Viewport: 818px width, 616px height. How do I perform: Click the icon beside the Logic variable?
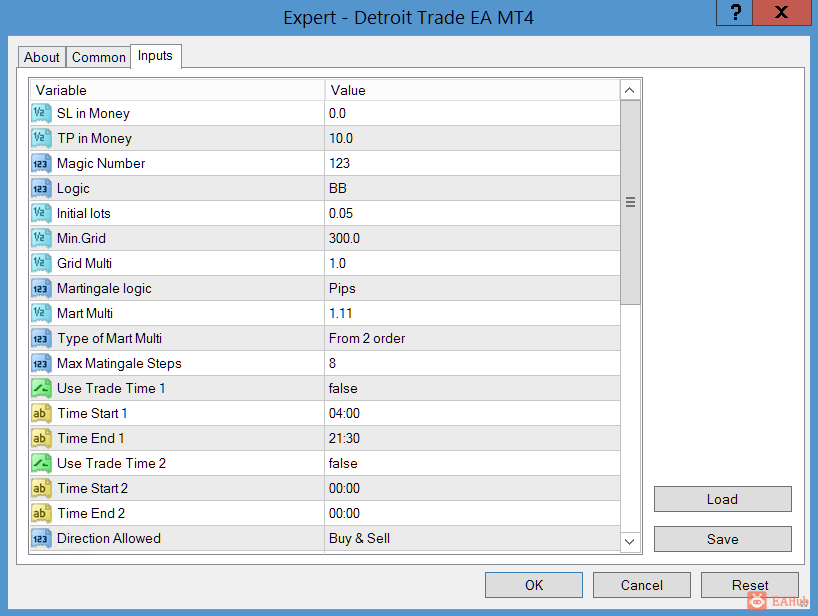(41, 188)
